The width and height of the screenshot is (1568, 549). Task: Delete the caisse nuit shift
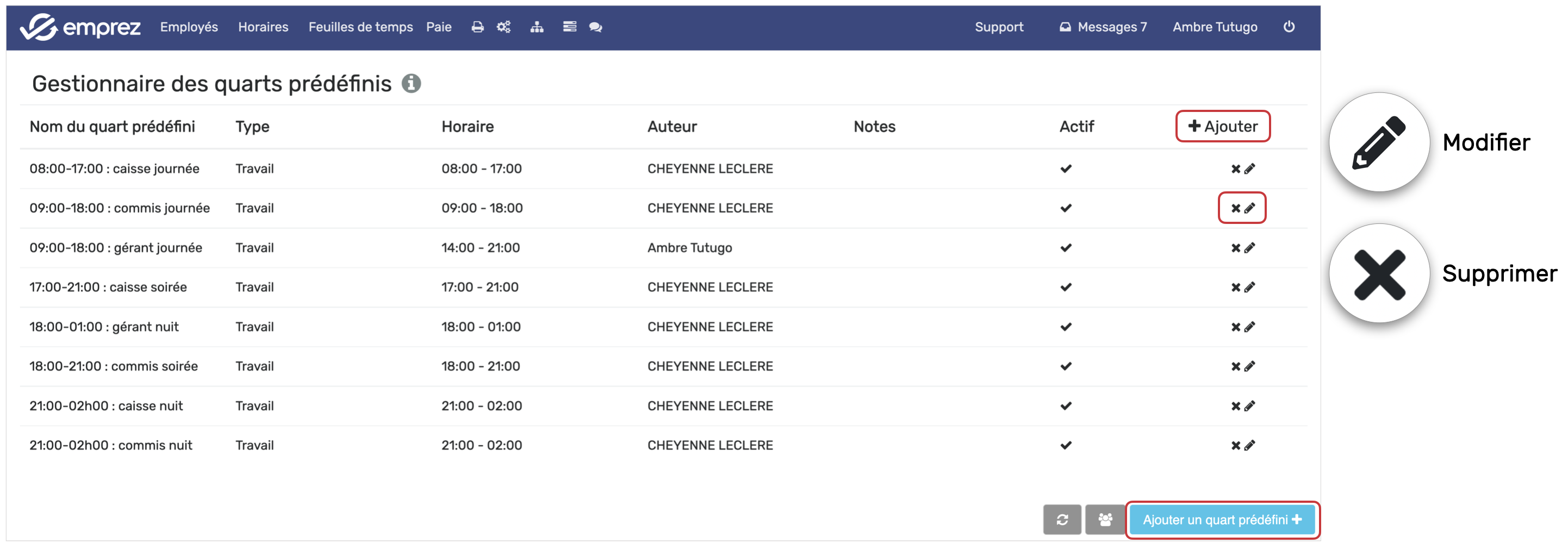(1235, 406)
